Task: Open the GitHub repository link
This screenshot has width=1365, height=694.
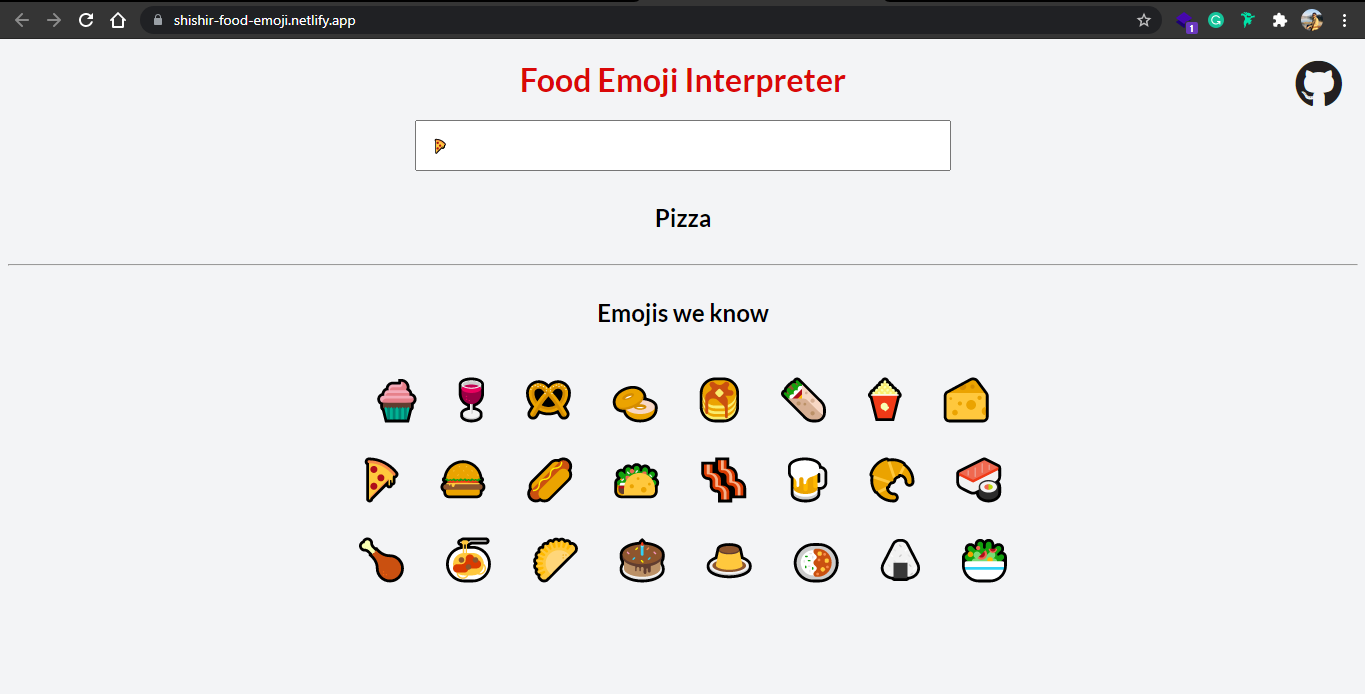Action: click(x=1318, y=83)
